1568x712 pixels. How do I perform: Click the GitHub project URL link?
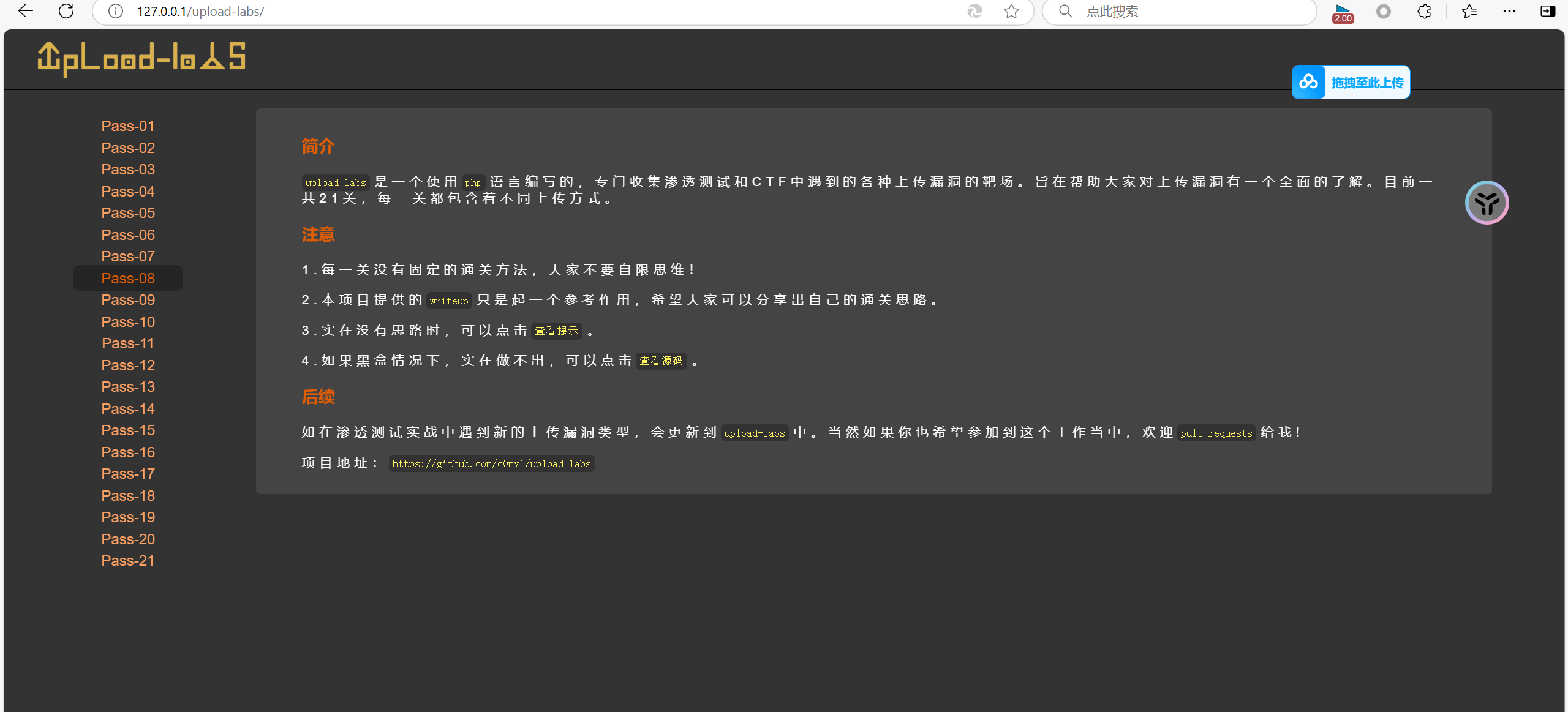click(x=491, y=464)
